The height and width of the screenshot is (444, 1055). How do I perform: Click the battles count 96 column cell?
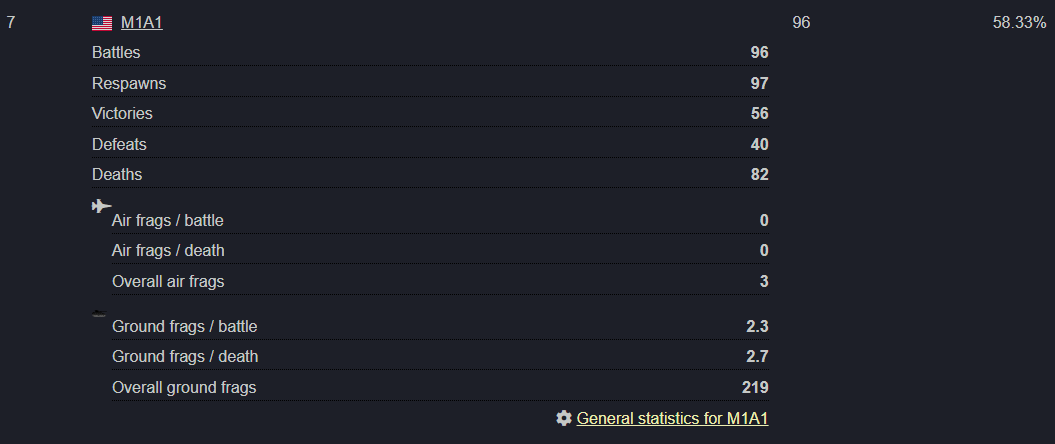coord(801,23)
